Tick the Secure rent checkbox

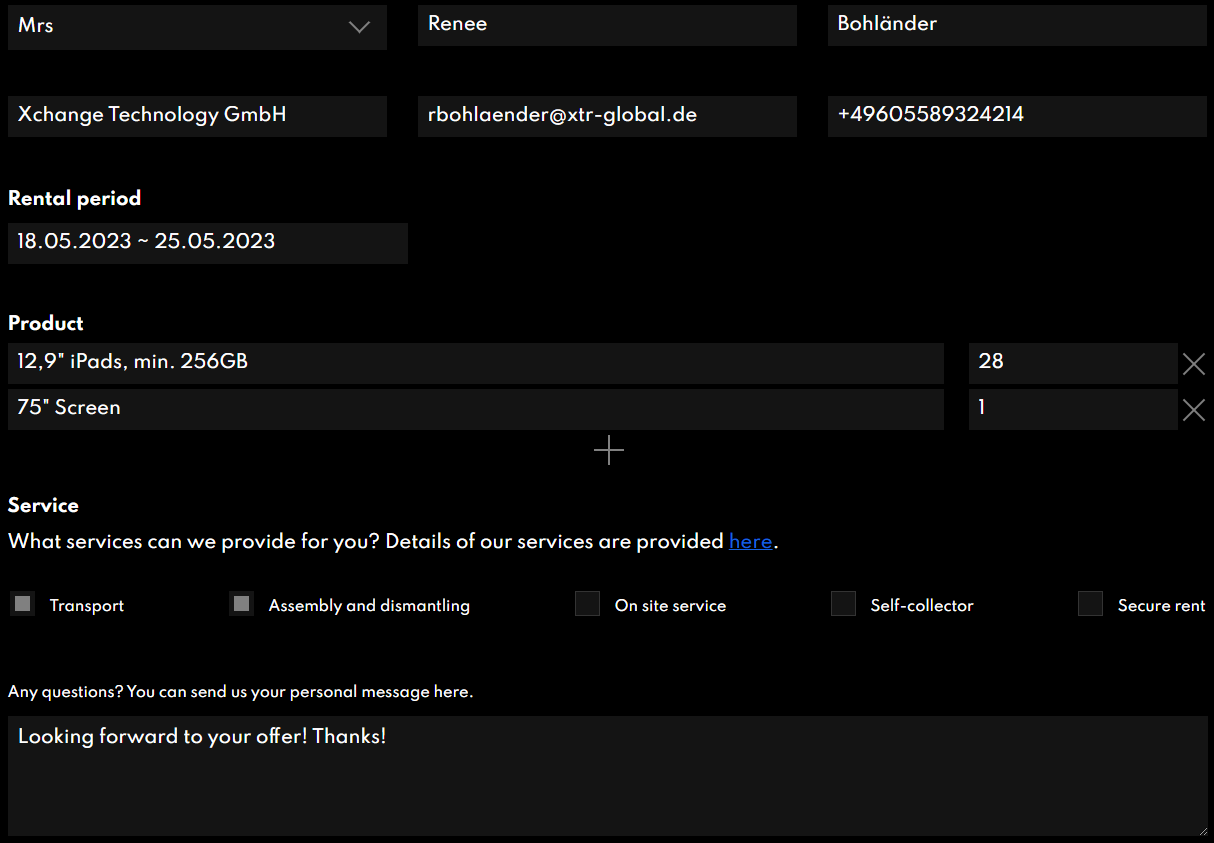pos(1090,604)
